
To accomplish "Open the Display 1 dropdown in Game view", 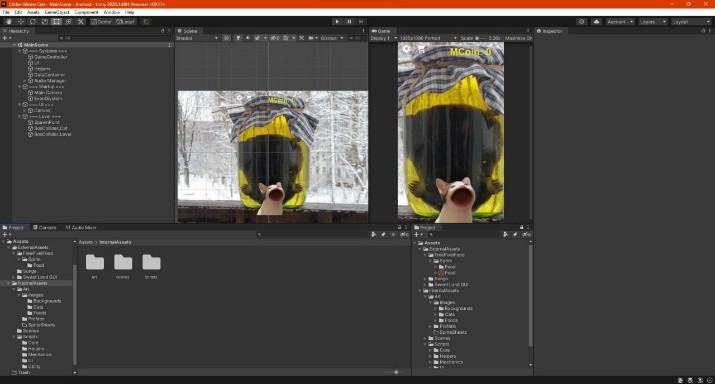I will tap(383, 38).
